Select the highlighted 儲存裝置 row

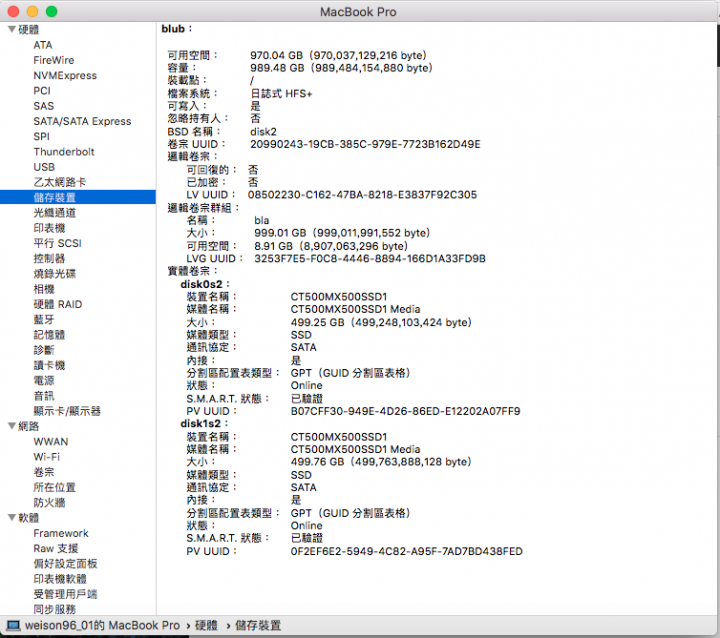point(78,198)
